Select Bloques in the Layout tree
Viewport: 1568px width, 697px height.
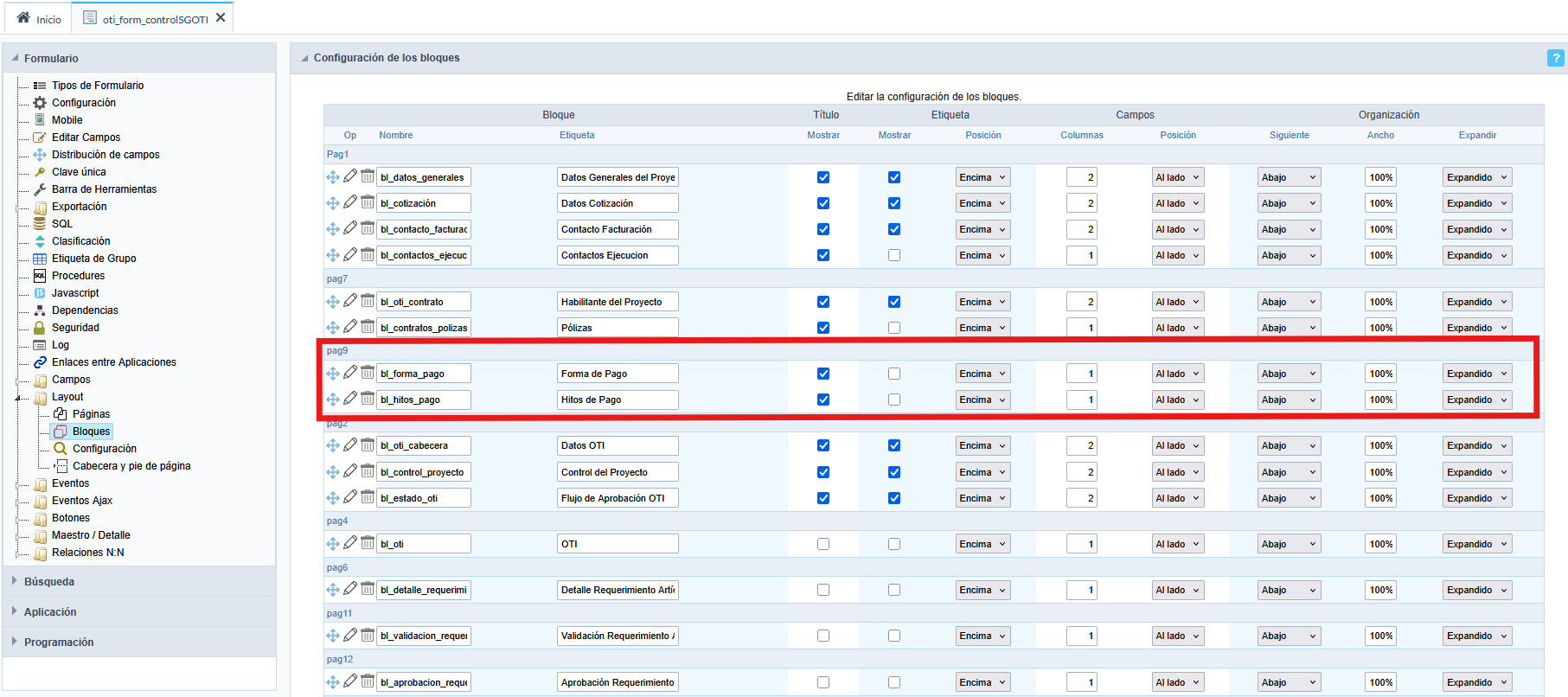coord(91,432)
